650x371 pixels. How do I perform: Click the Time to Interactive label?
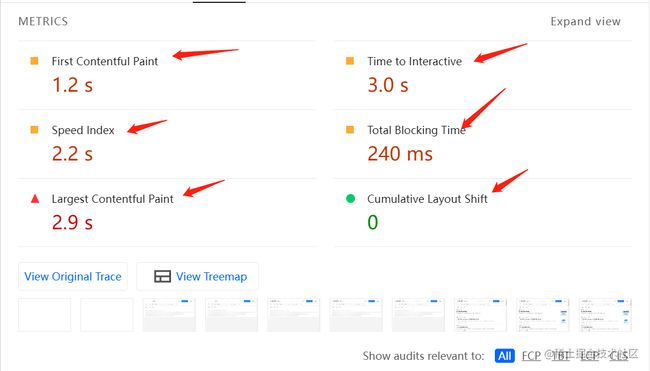pyautogui.click(x=415, y=61)
